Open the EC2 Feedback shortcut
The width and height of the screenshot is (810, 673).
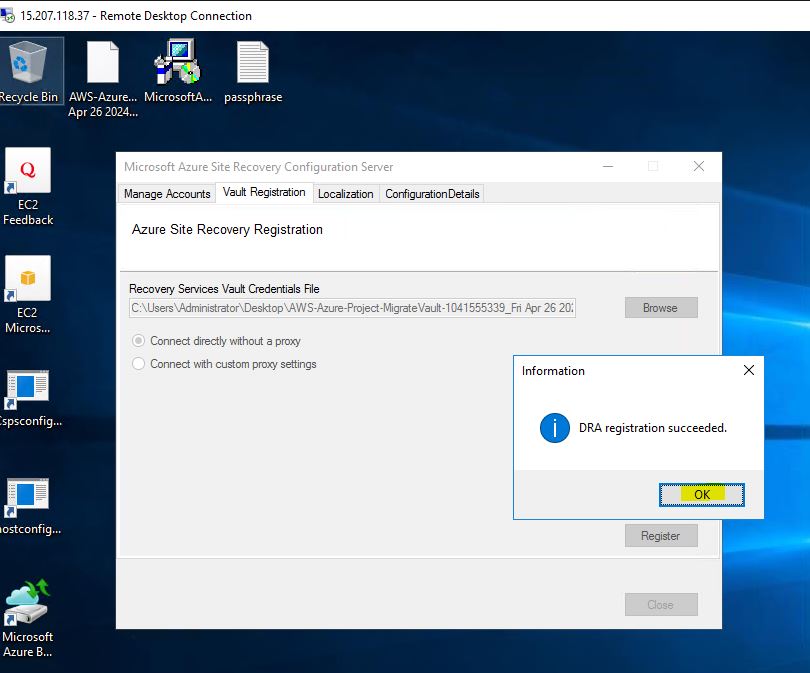tap(28, 172)
